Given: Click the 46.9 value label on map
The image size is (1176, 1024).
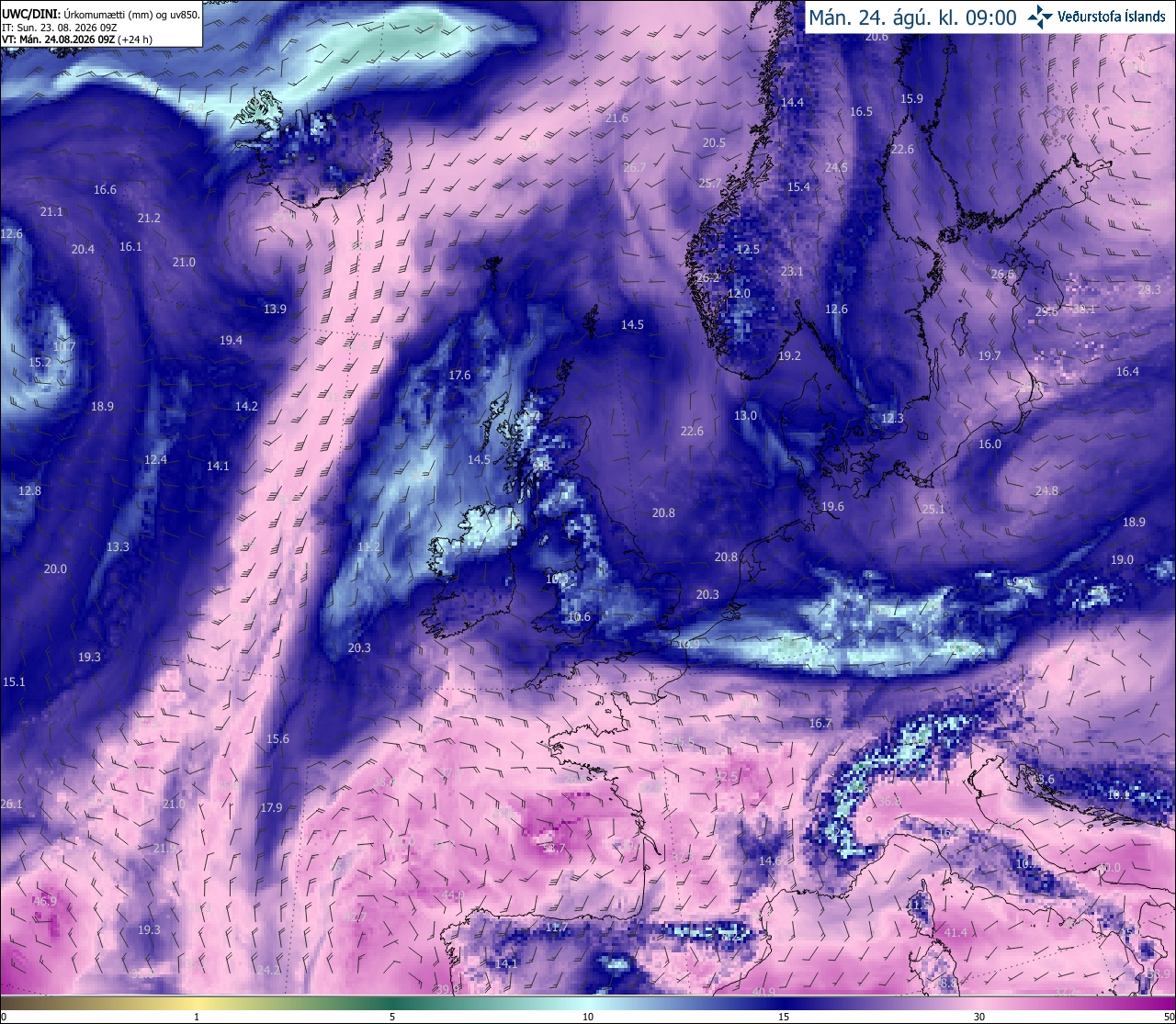Looking at the screenshot, I should tap(45, 902).
